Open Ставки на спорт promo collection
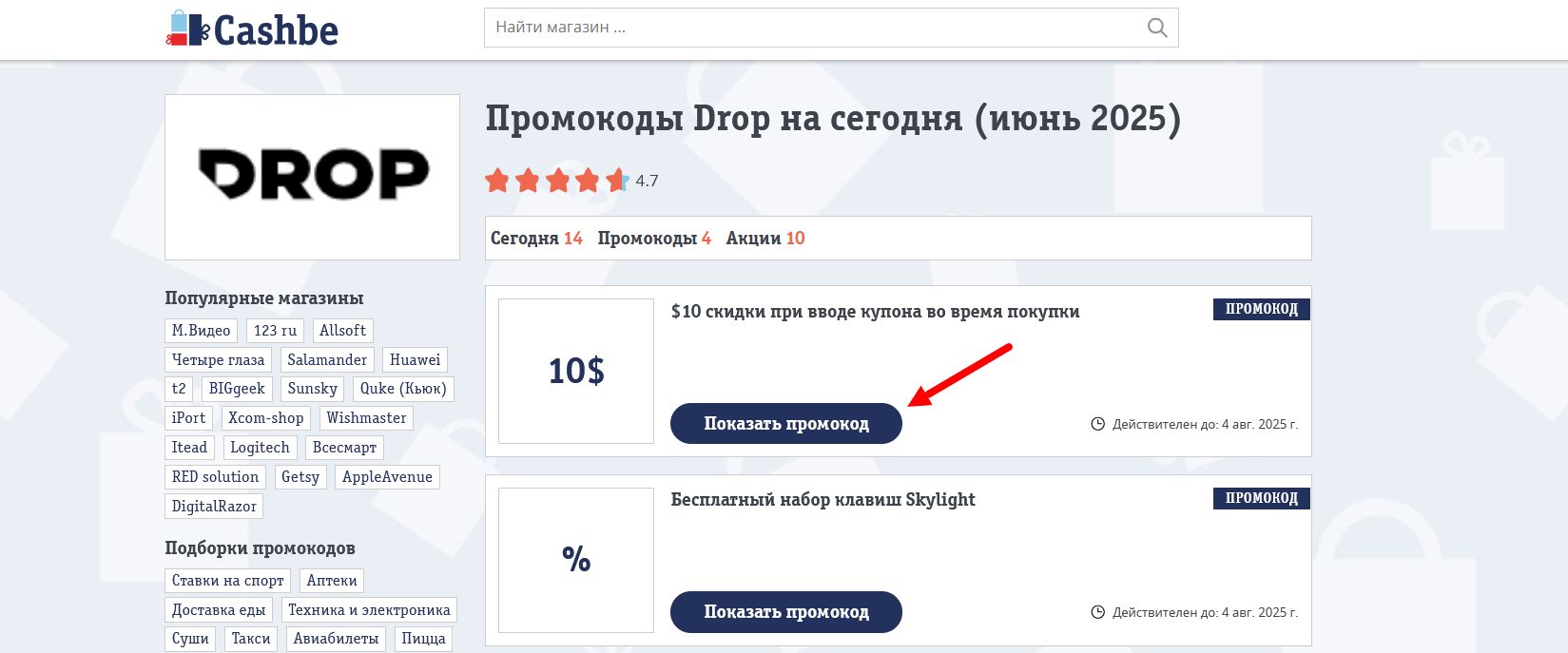Image resolution: width=1568 pixels, height=653 pixels. pos(228,581)
